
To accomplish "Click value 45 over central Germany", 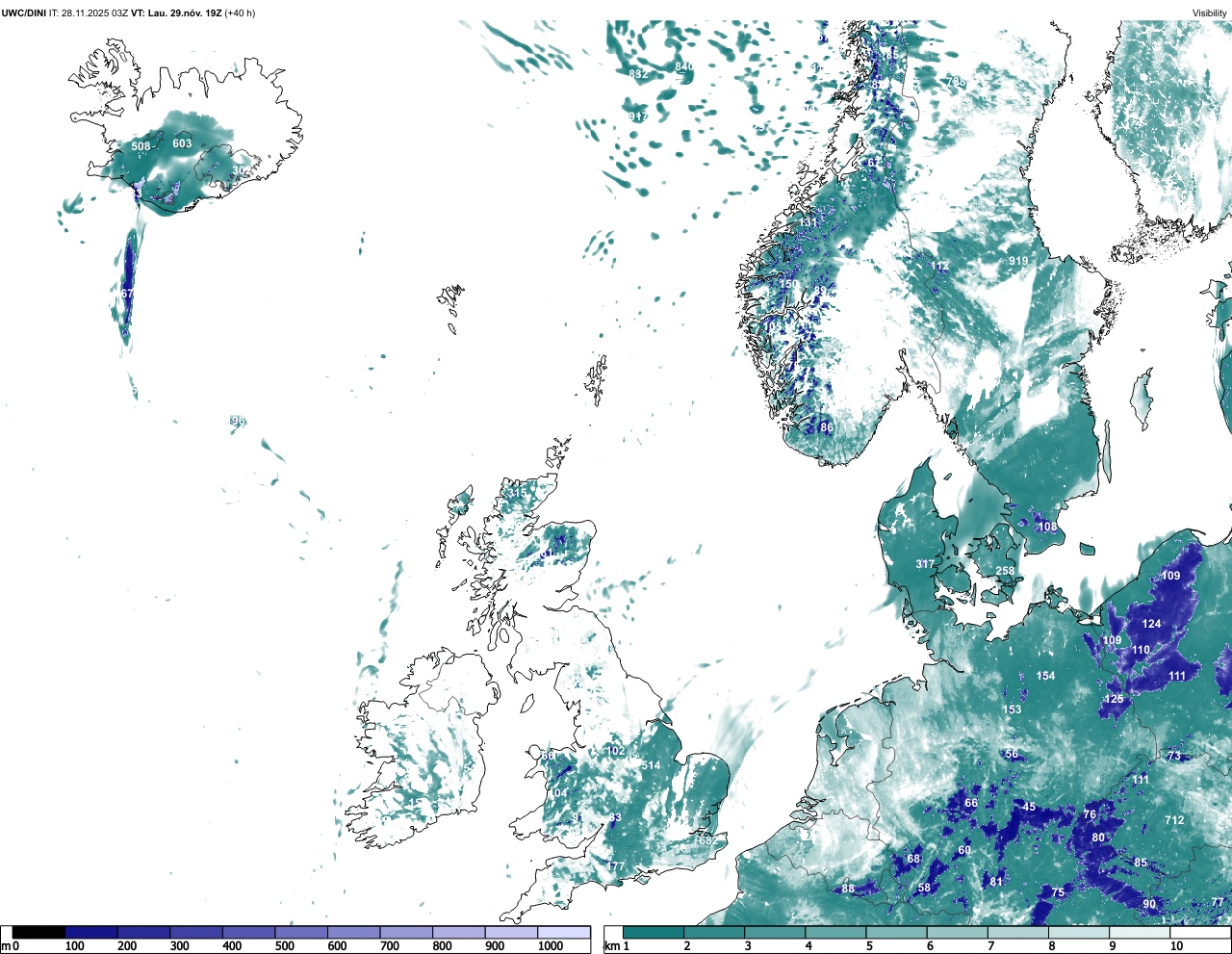I will [x=1029, y=807].
